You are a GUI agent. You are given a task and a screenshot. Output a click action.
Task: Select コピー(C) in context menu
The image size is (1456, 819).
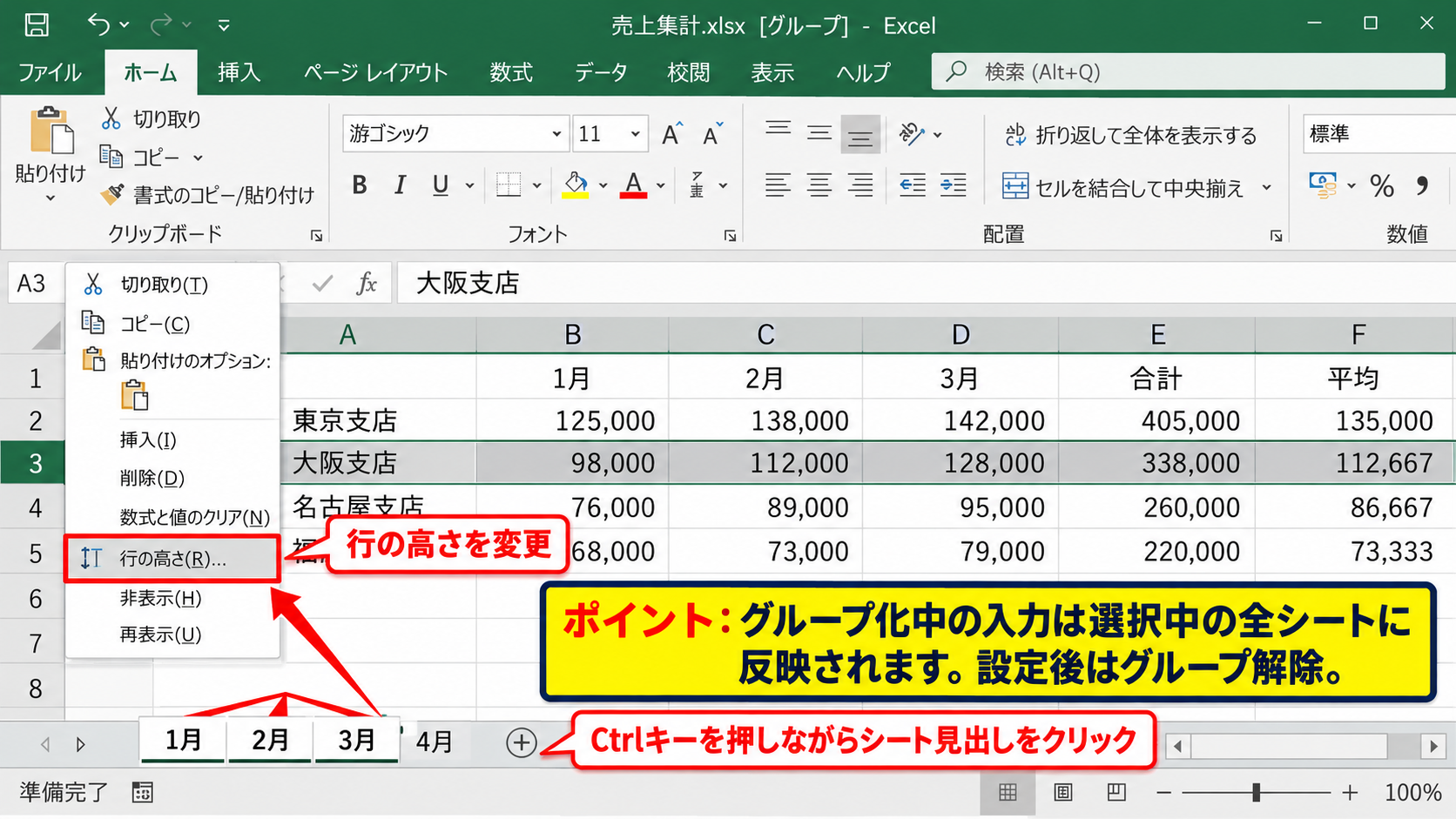[x=172, y=324]
